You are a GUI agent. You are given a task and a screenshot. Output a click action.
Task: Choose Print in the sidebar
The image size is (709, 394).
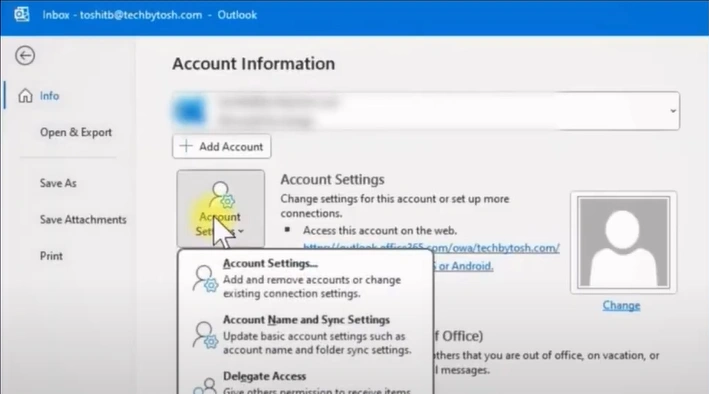pyautogui.click(x=51, y=256)
